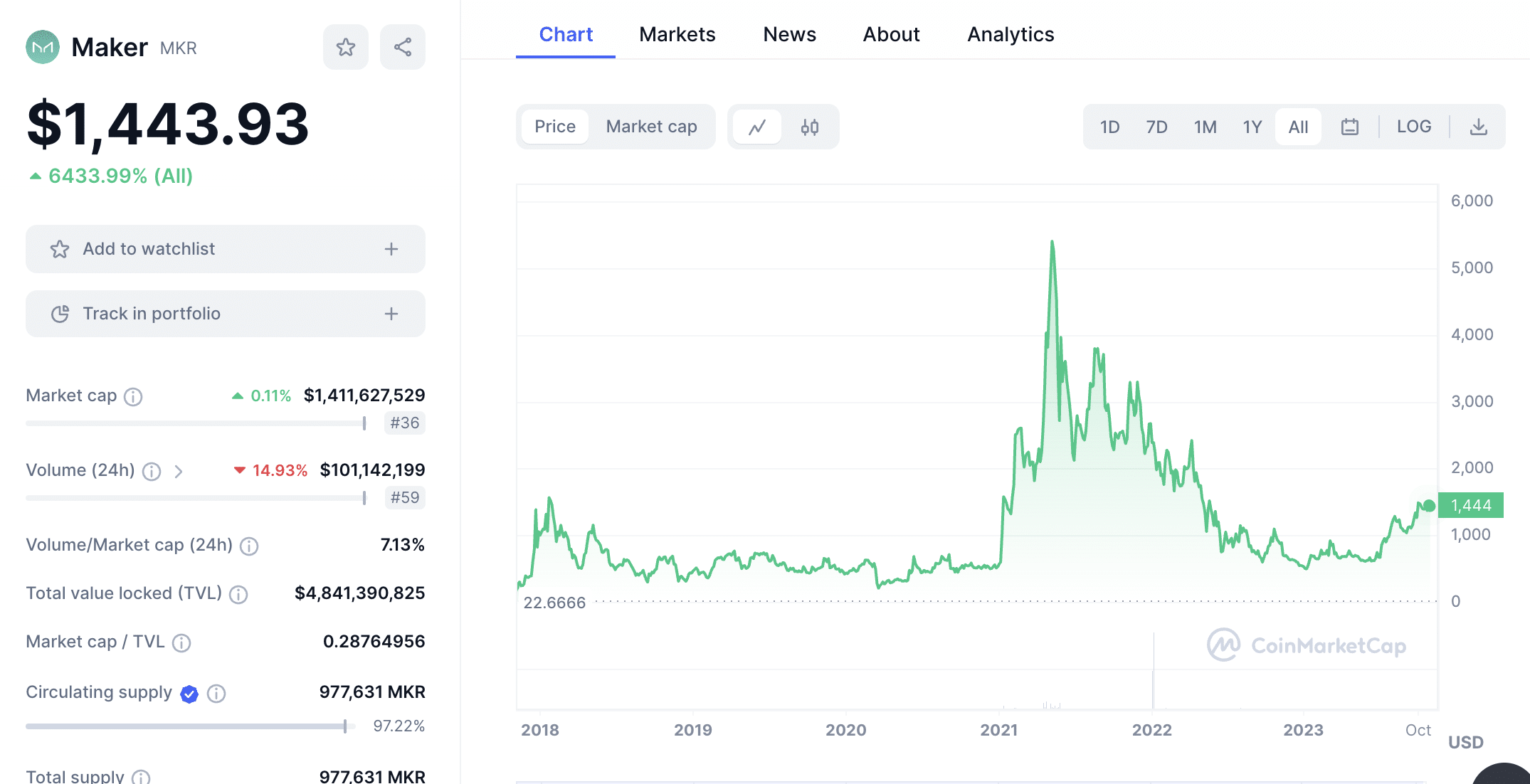
Task: Switch to the Analytics tab
Action: point(1011,34)
